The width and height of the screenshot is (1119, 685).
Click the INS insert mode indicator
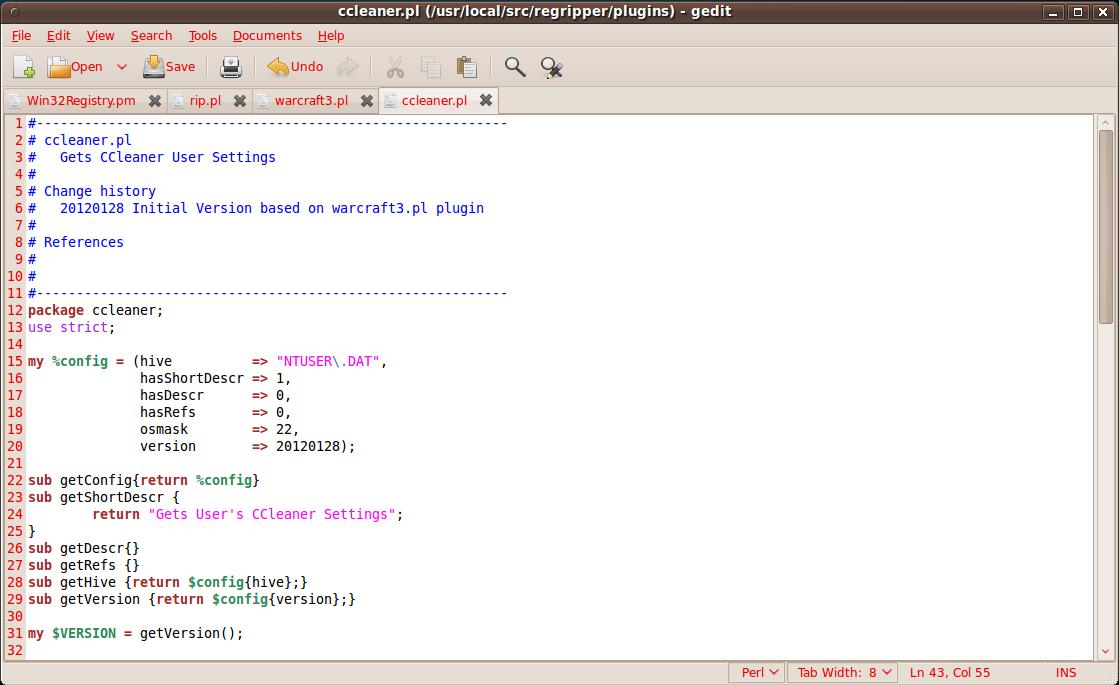(x=1065, y=672)
